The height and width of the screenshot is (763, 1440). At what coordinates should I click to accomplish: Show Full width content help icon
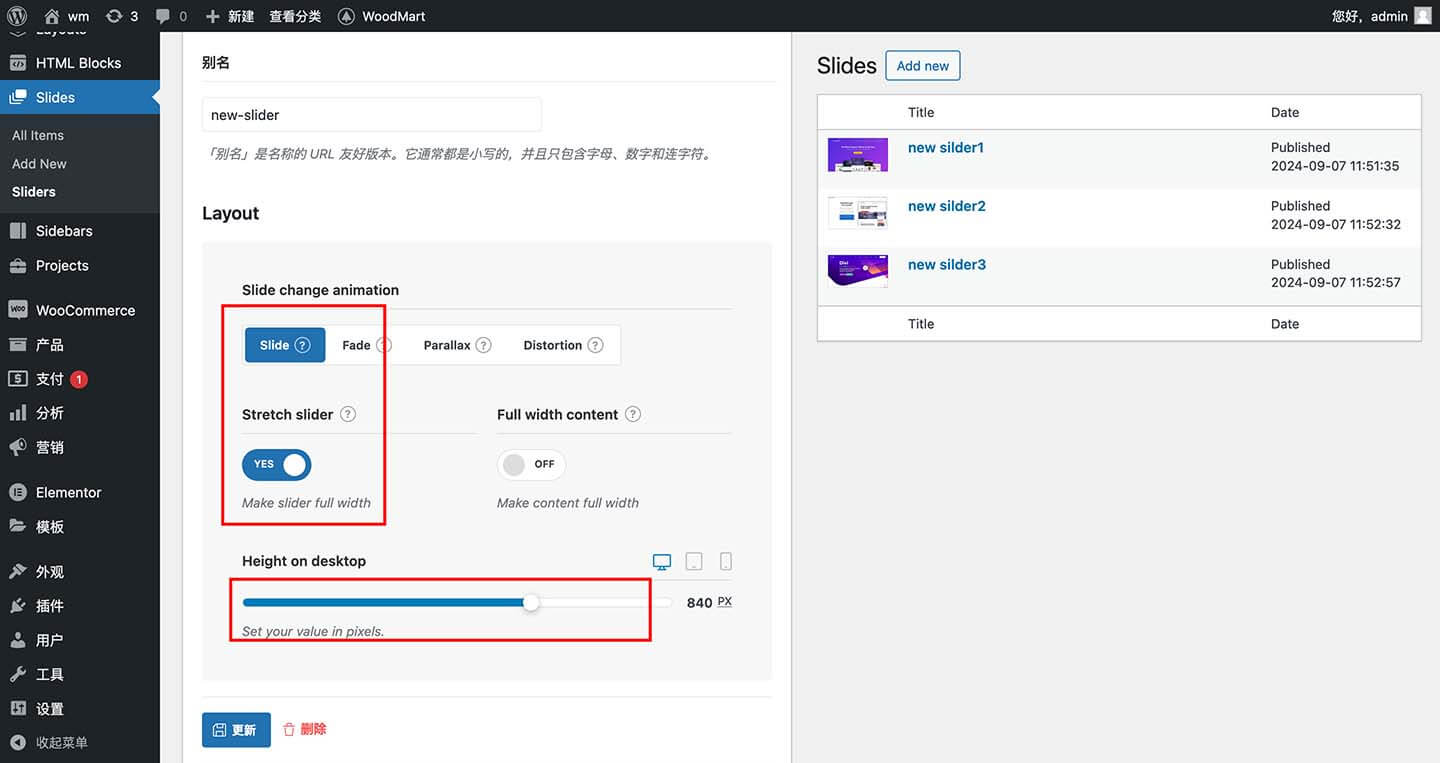click(x=633, y=414)
